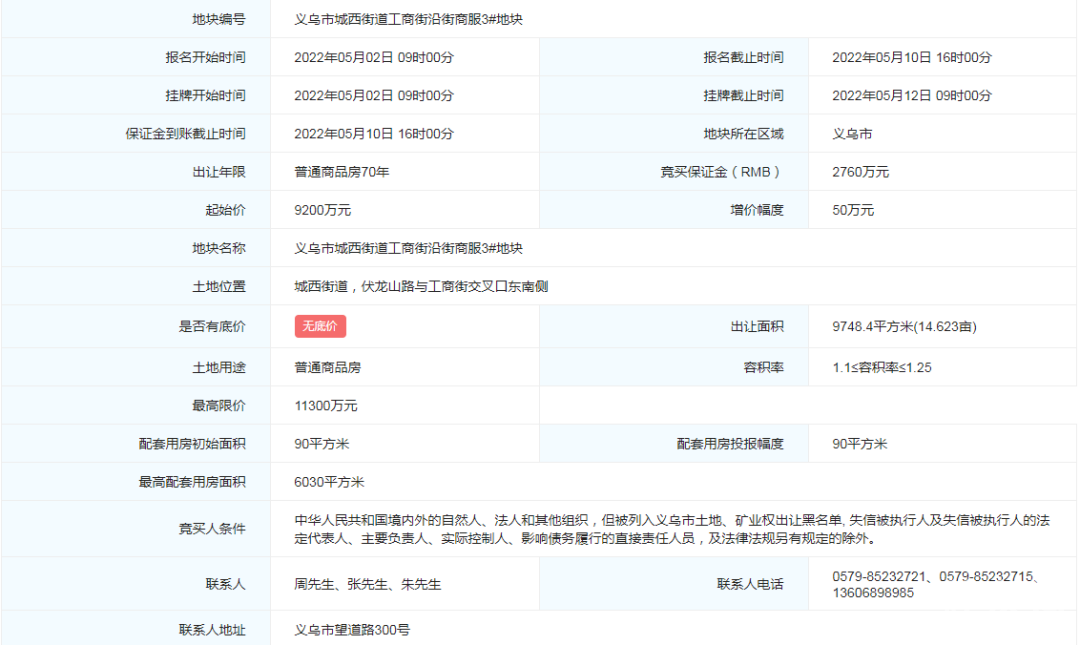Click the 9200万元 starting price

(x=322, y=211)
